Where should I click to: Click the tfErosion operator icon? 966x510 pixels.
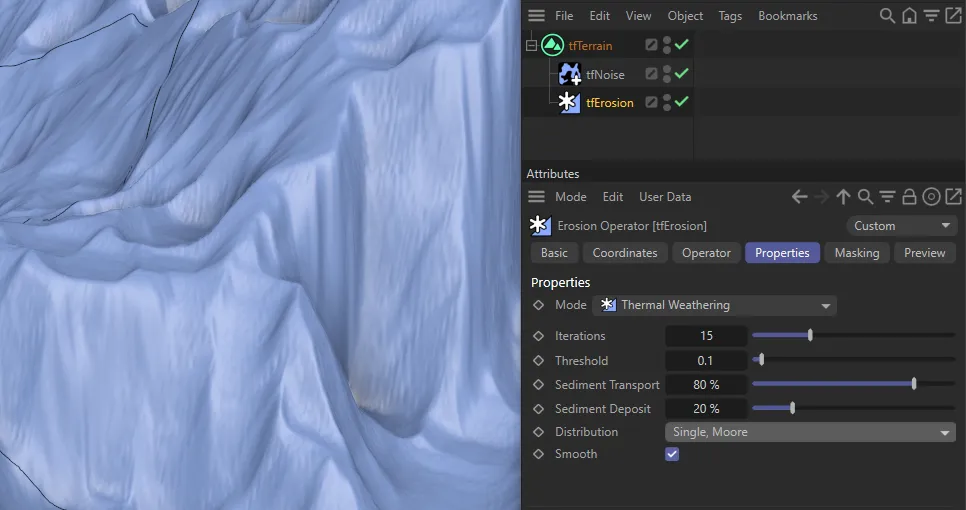click(569, 102)
